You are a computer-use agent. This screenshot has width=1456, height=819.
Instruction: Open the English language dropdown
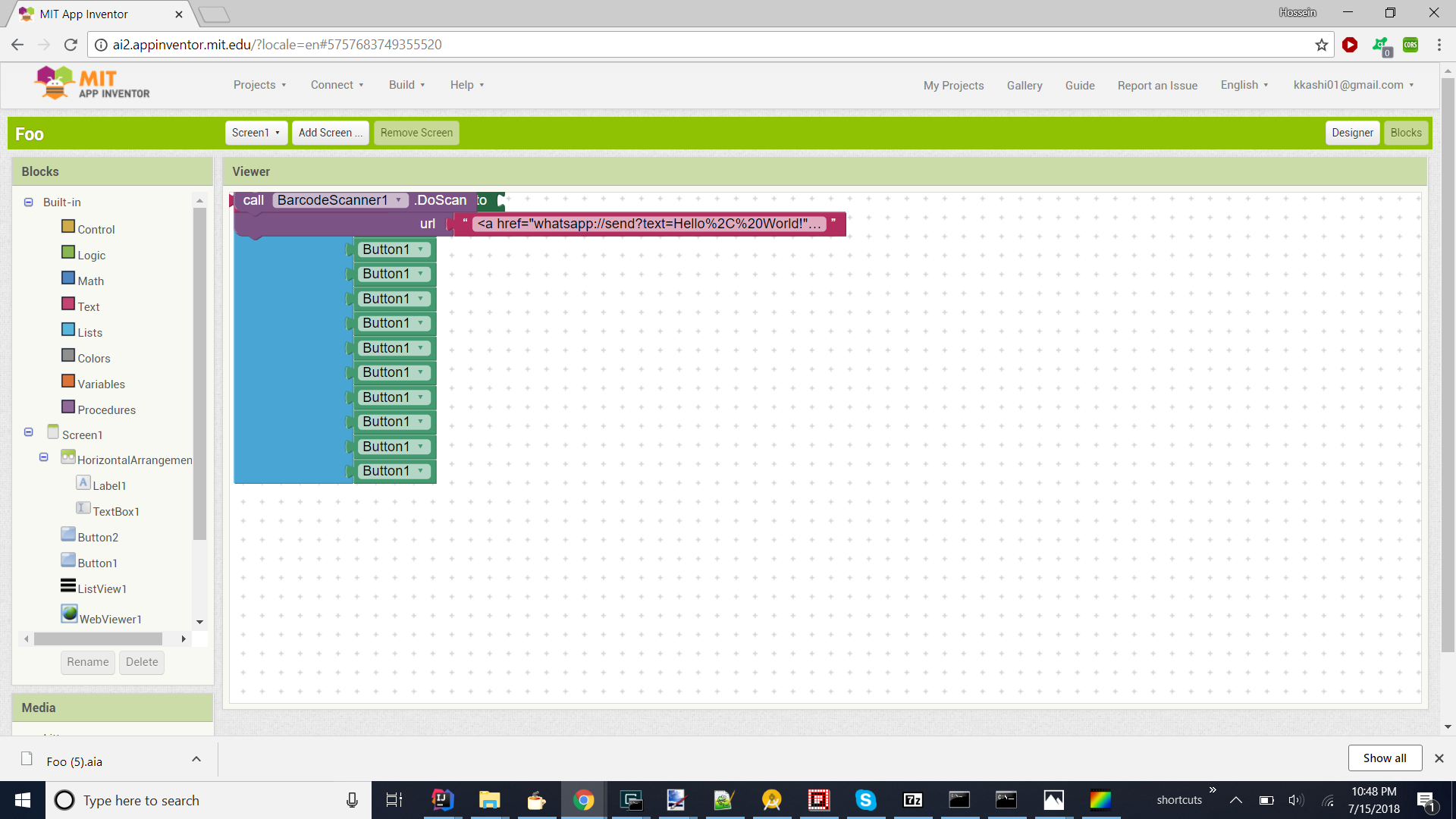1244,85
